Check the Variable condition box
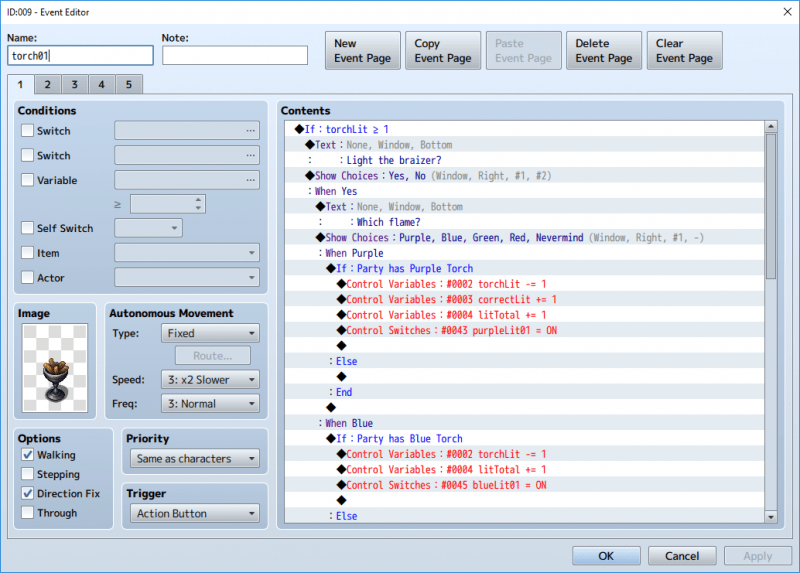This screenshot has height=573, width=800. click(28, 180)
